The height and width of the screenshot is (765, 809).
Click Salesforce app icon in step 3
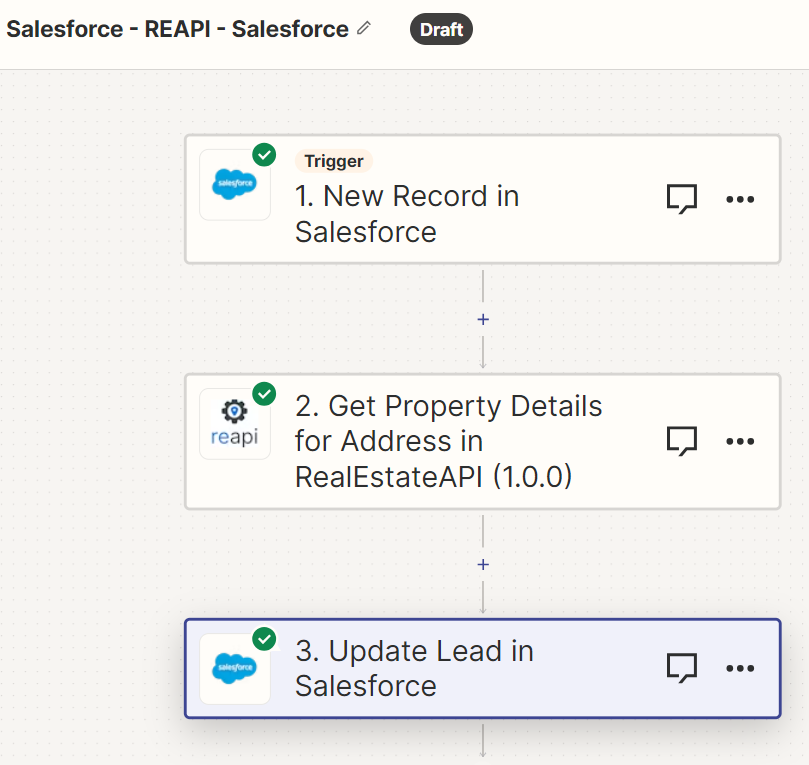click(235, 669)
